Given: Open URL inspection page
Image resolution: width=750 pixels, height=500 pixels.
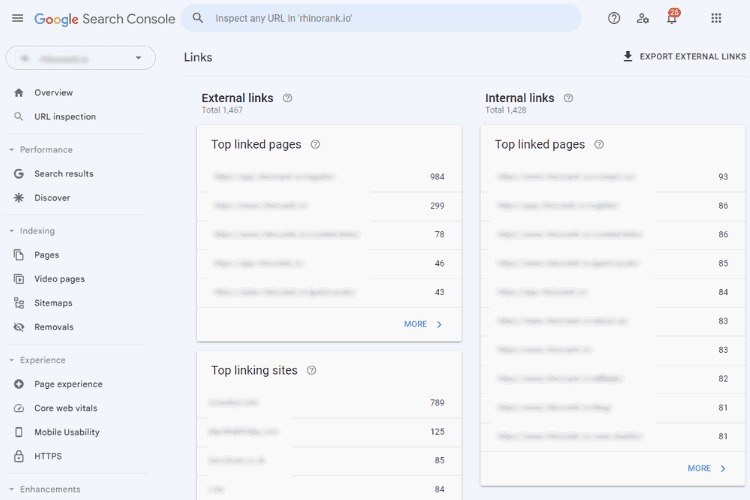Looking at the screenshot, I should coord(65,116).
